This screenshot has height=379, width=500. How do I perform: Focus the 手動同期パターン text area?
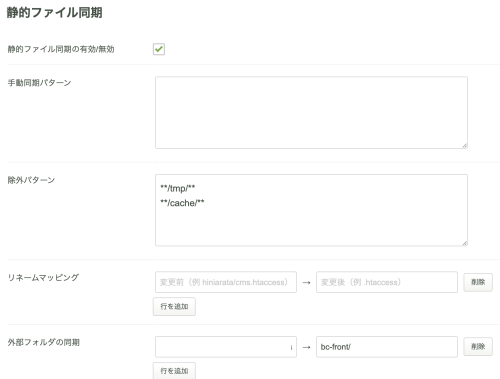tap(311, 113)
